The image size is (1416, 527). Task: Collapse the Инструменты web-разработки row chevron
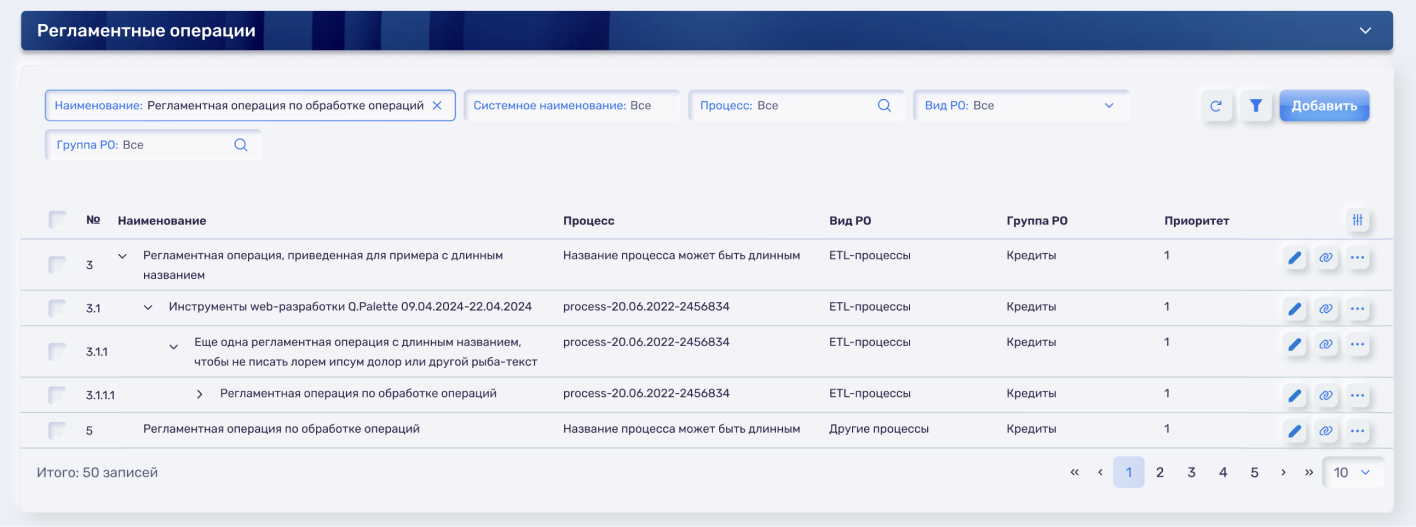[x=148, y=307]
